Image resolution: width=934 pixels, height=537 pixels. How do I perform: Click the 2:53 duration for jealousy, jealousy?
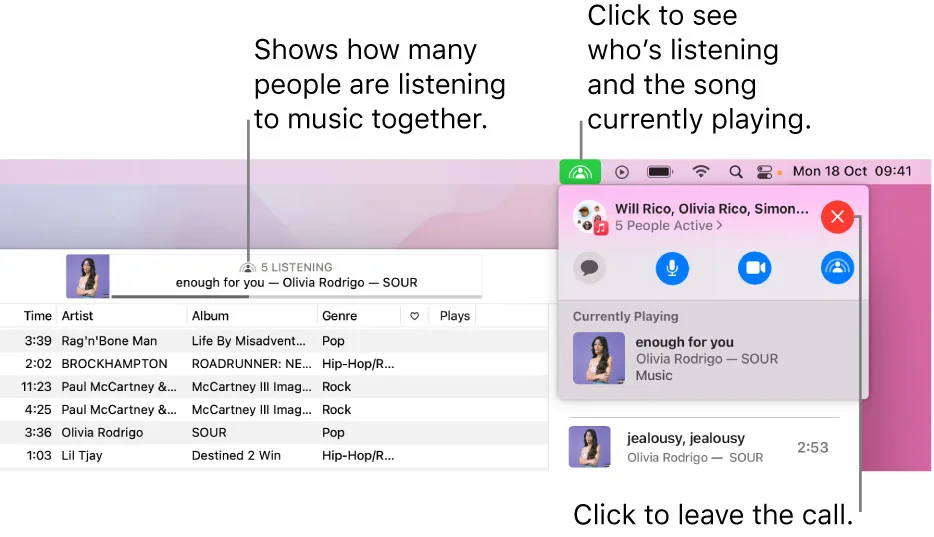click(812, 447)
